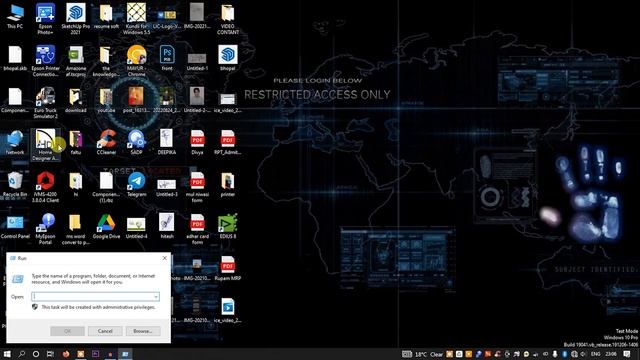Open the Divya PDF file
This screenshot has width=640, height=360.
click(x=197, y=142)
